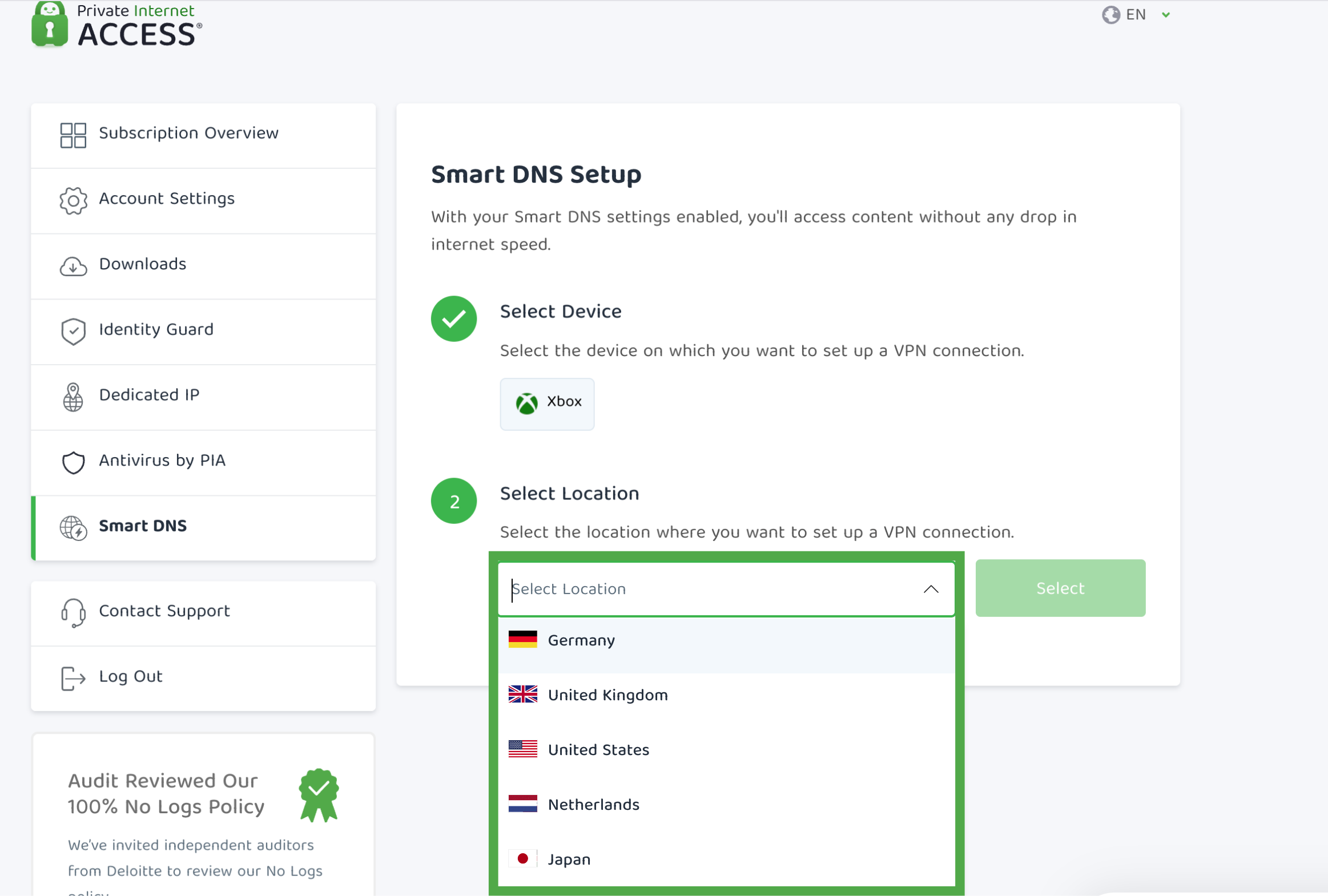Collapse the location dropdown with the chevron
The image size is (1328, 896).
tap(931, 590)
